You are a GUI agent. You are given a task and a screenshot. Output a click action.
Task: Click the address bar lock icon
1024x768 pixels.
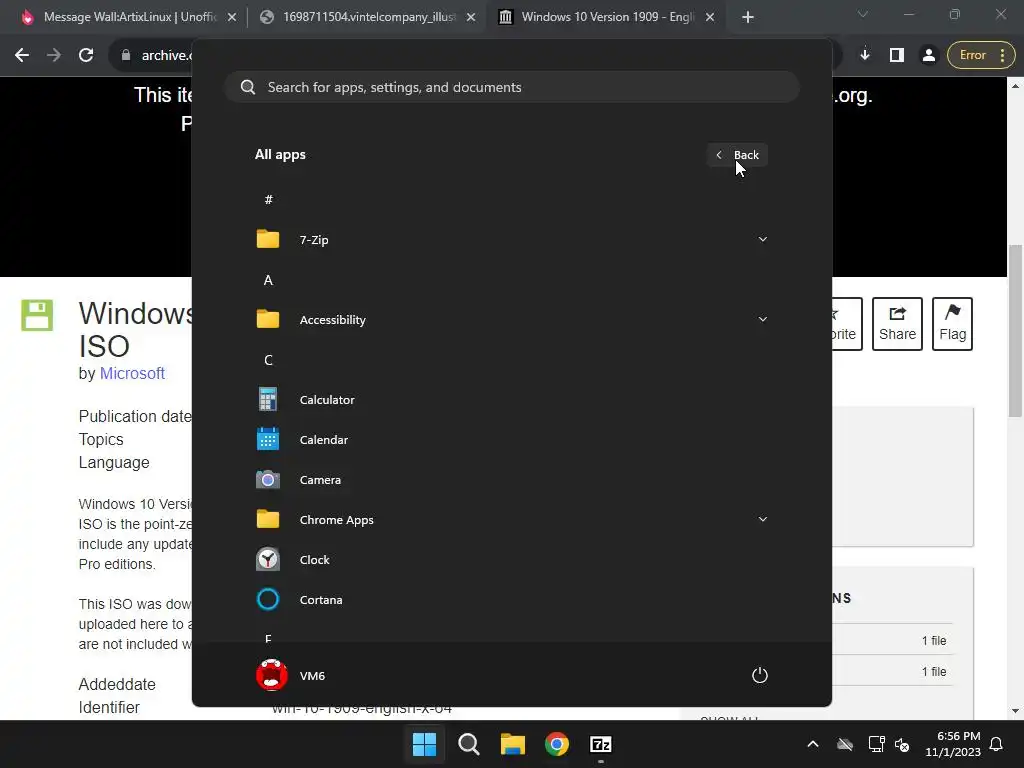(x=126, y=56)
